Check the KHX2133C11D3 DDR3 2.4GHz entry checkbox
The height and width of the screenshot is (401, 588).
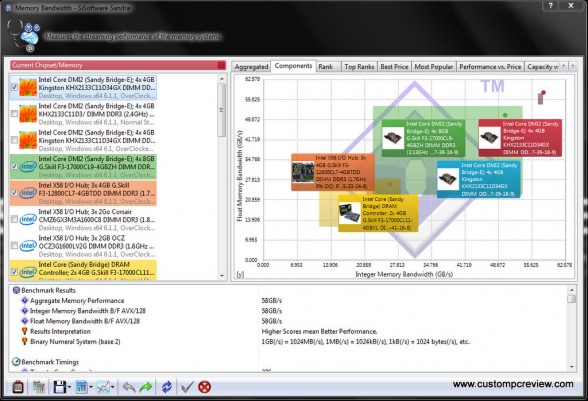[x=14, y=113]
